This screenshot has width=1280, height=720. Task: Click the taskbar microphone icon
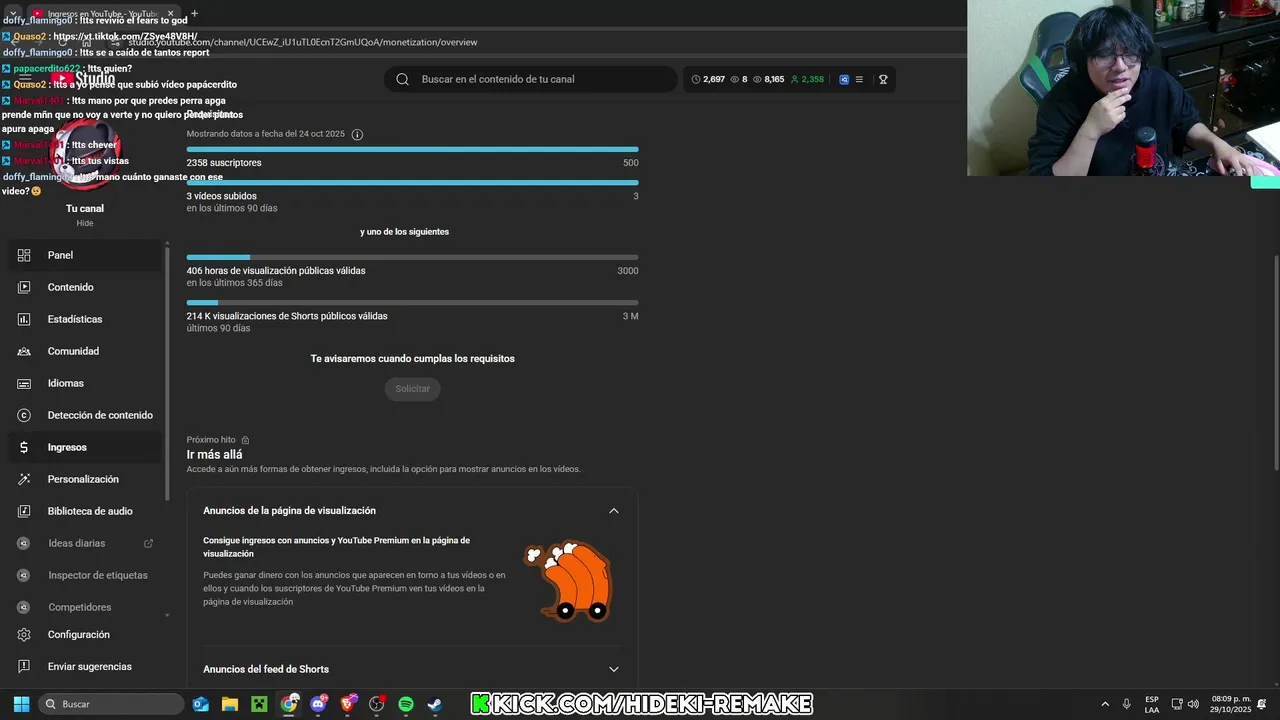[1126, 704]
